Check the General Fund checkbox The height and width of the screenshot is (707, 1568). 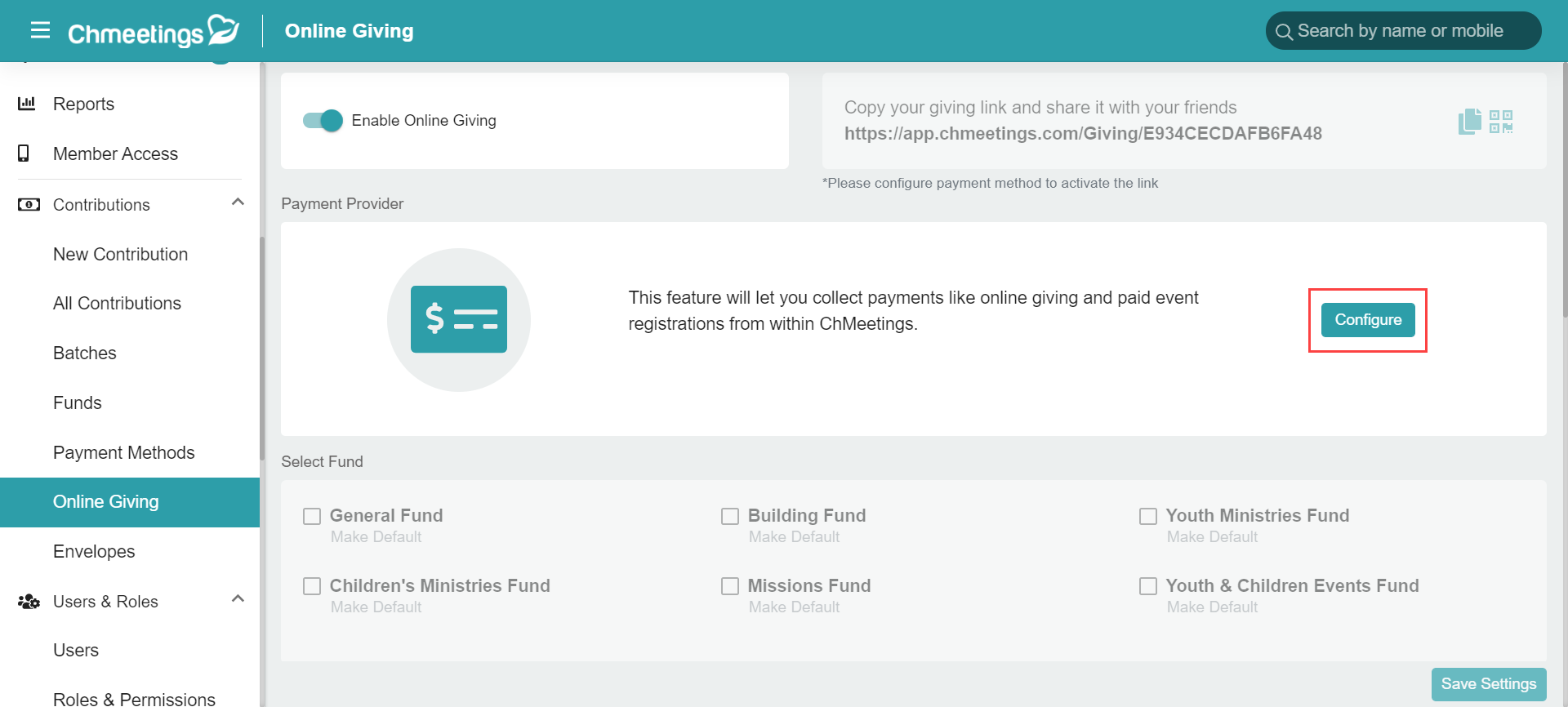click(312, 516)
